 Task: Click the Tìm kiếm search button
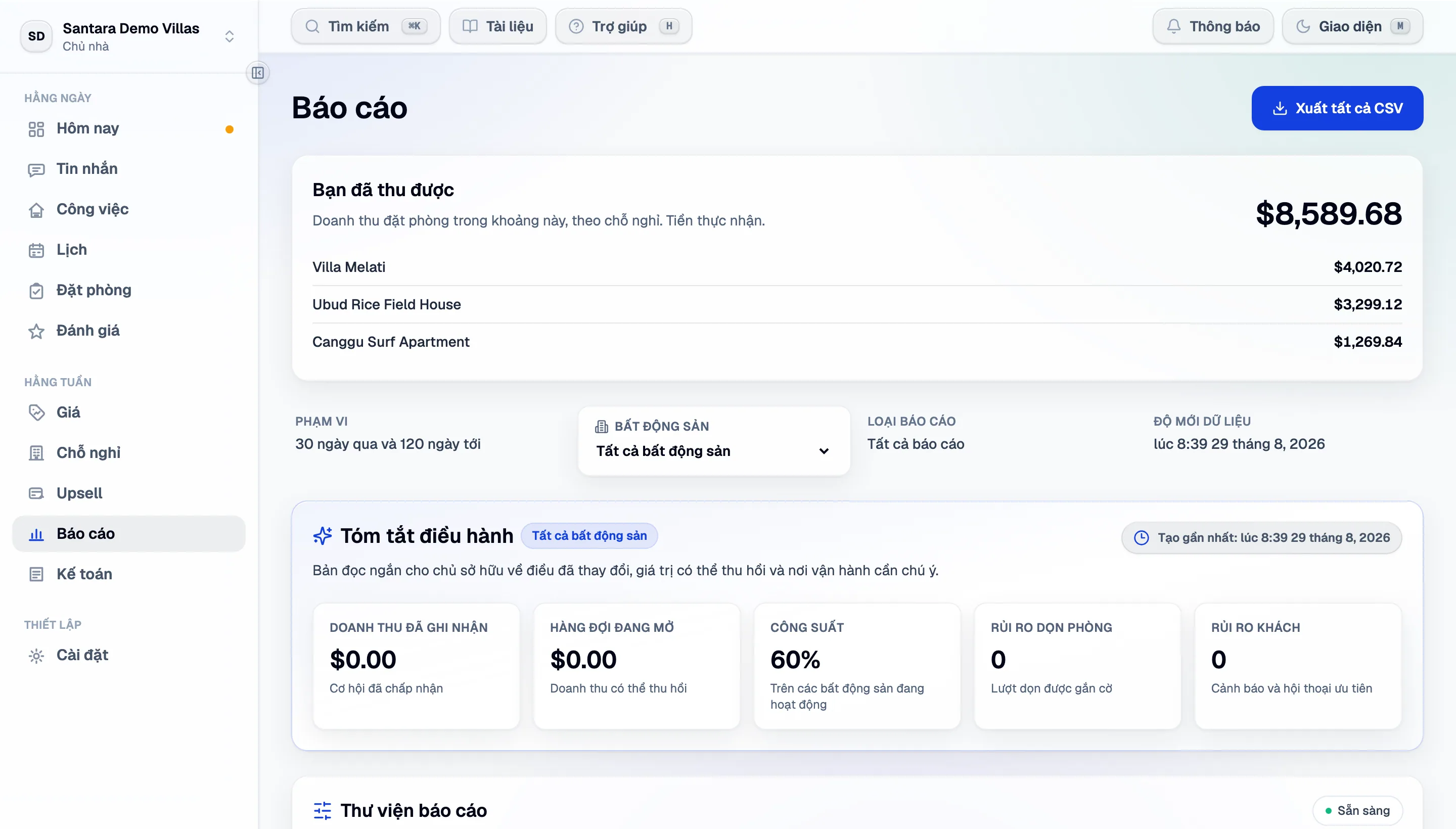[x=366, y=26]
